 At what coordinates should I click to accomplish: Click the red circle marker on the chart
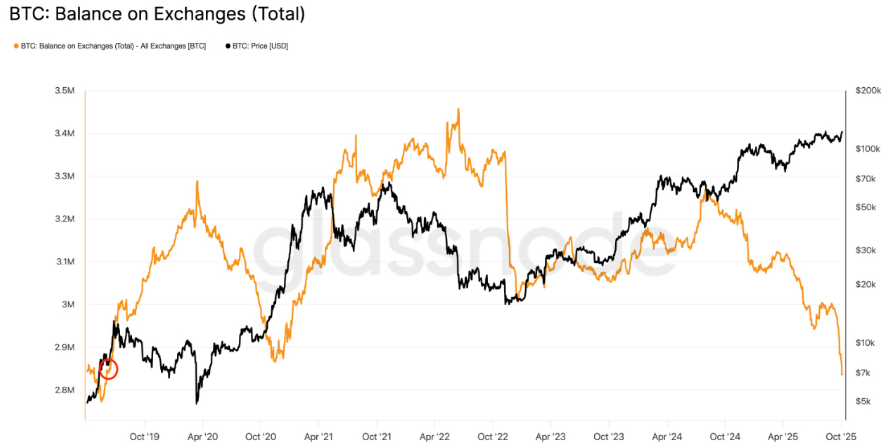(x=108, y=369)
